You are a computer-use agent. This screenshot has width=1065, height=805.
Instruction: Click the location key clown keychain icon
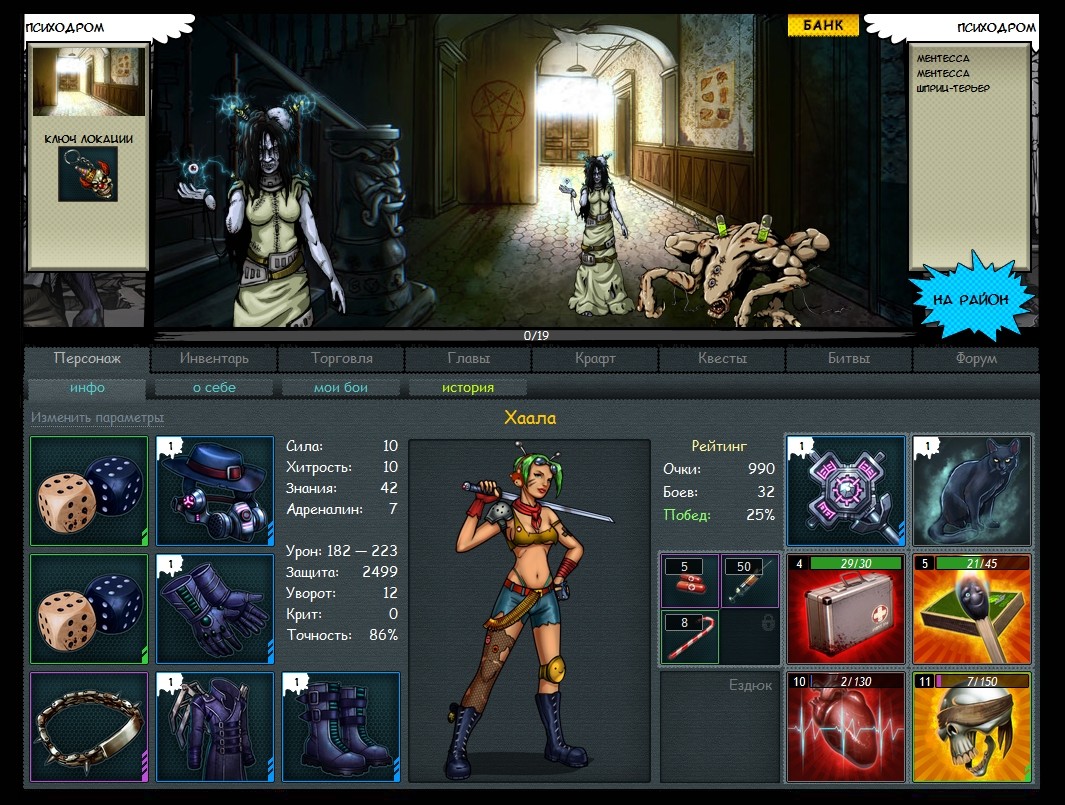point(88,174)
